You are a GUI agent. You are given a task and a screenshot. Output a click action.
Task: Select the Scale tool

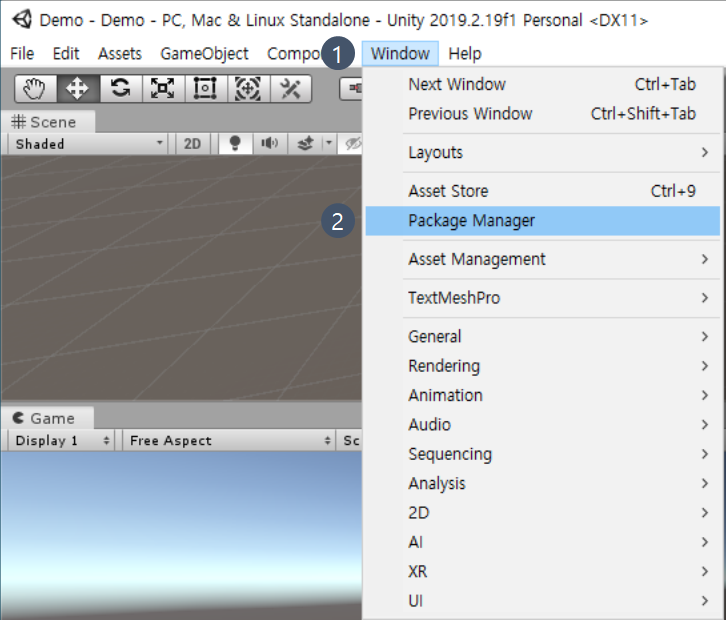pos(163,88)
